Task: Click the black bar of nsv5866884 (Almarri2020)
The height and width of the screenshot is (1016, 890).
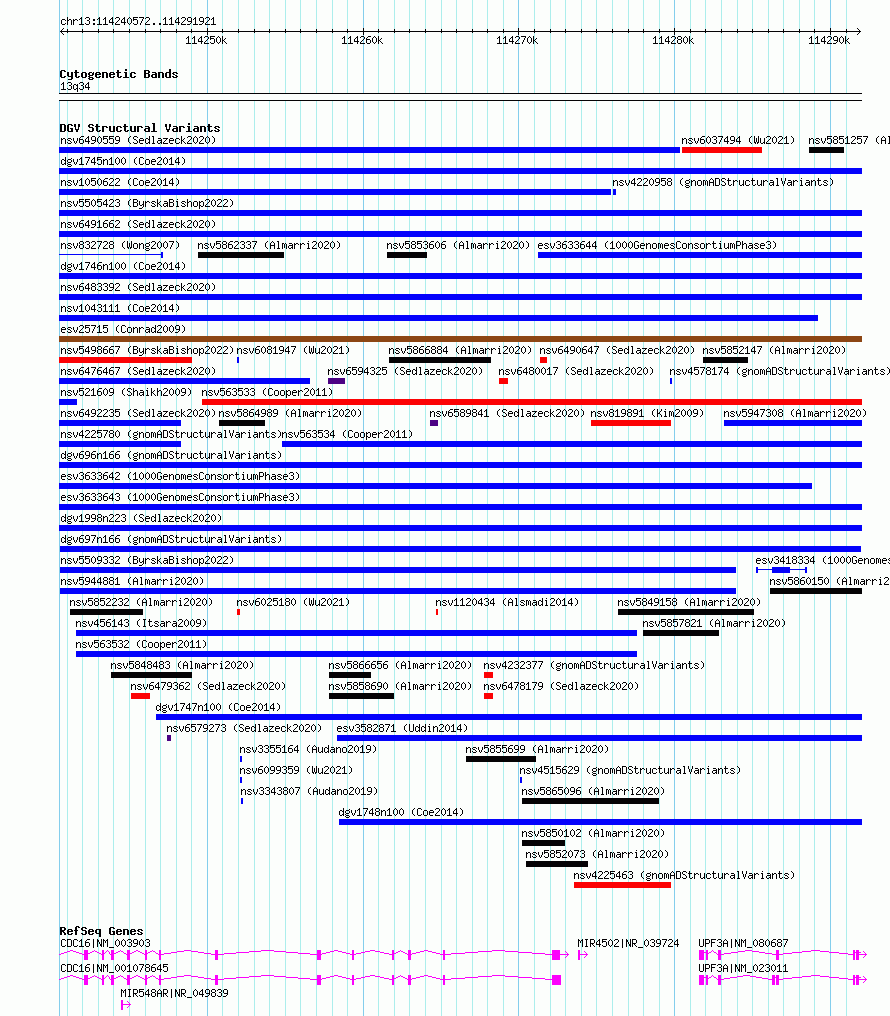Action: pos(440,360)
